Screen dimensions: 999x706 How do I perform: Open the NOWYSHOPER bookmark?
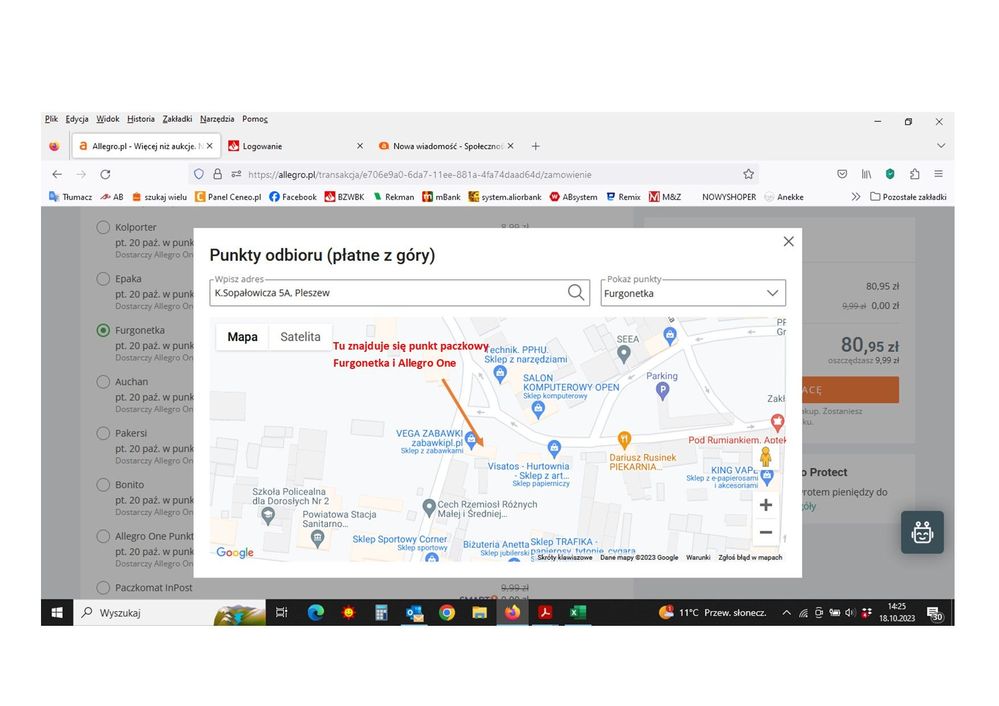click(729, 197)
